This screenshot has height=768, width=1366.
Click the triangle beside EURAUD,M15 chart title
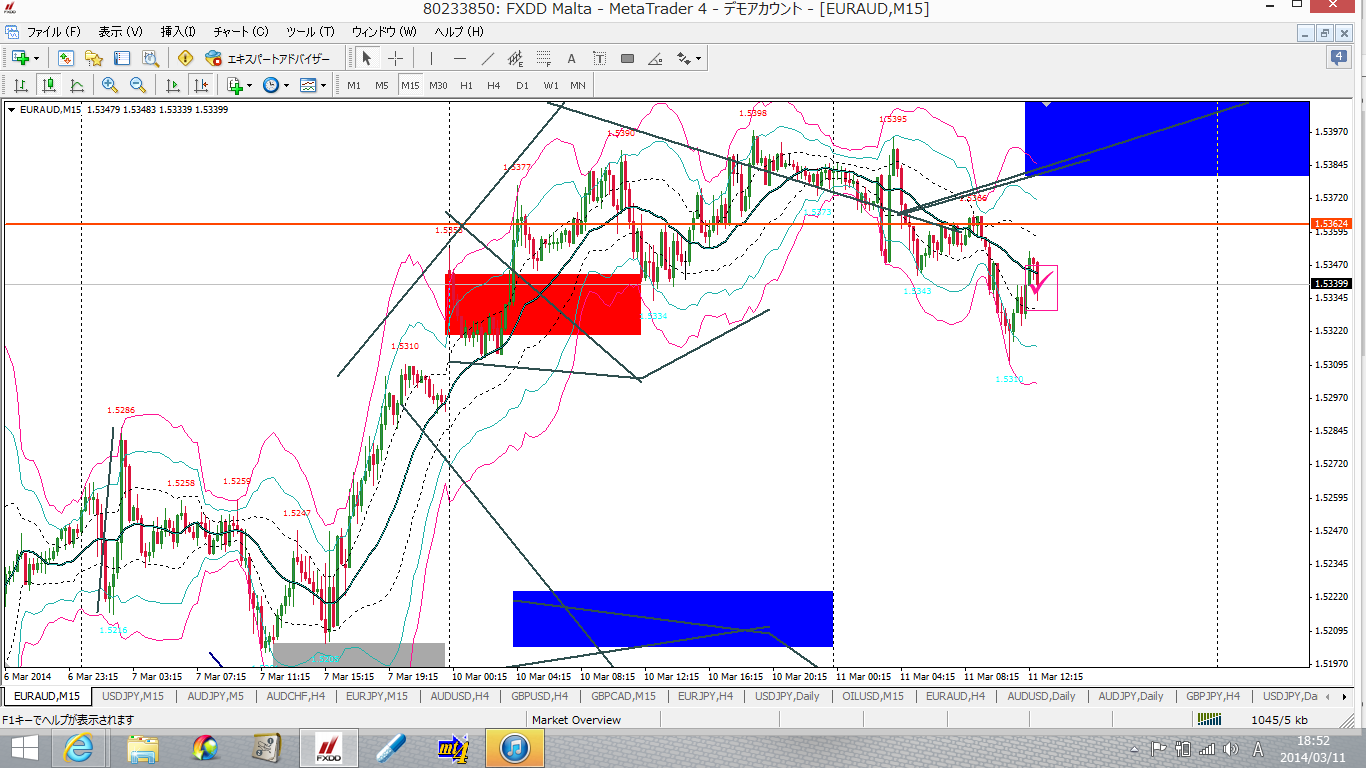point(11,110)
